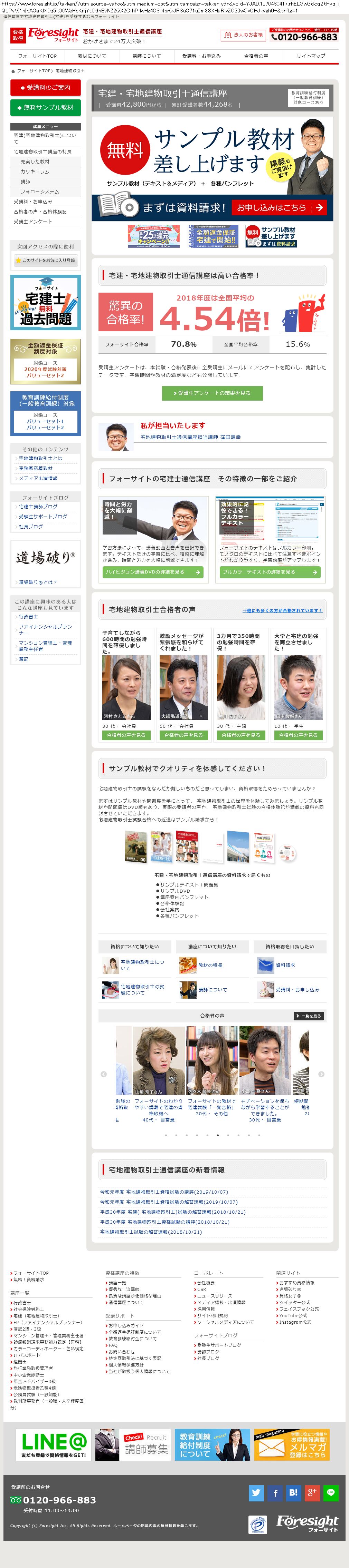Click the green LINE icon in the footer
This screenshot has height=1568, width=349.
[331, 1492]
